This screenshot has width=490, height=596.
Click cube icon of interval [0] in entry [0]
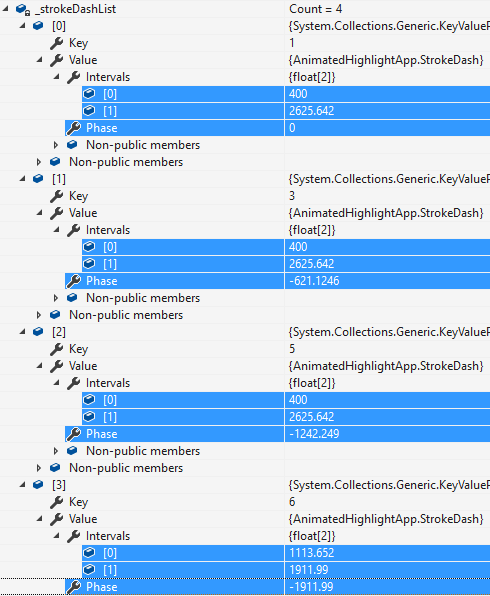tap(89, 94)
